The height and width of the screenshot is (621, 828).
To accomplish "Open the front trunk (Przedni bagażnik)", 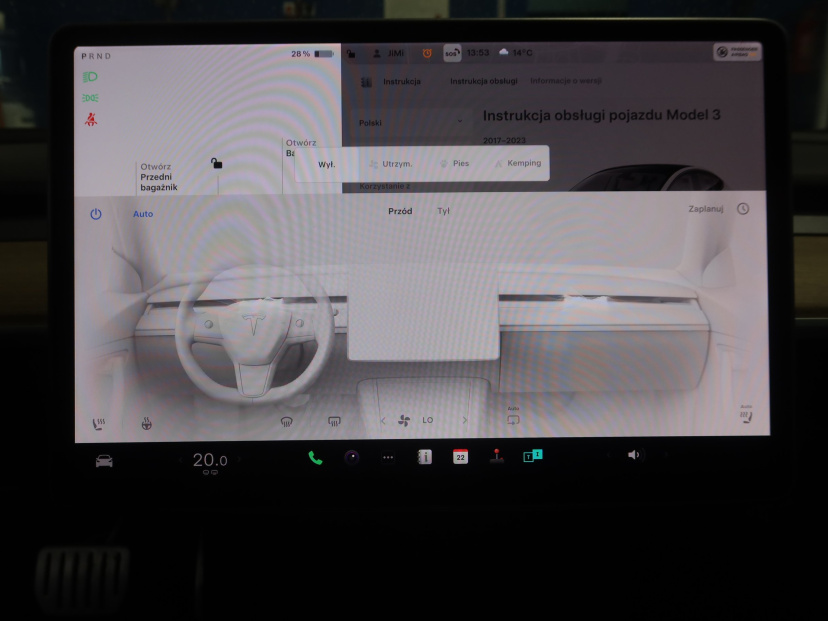I will click(158, 177).
